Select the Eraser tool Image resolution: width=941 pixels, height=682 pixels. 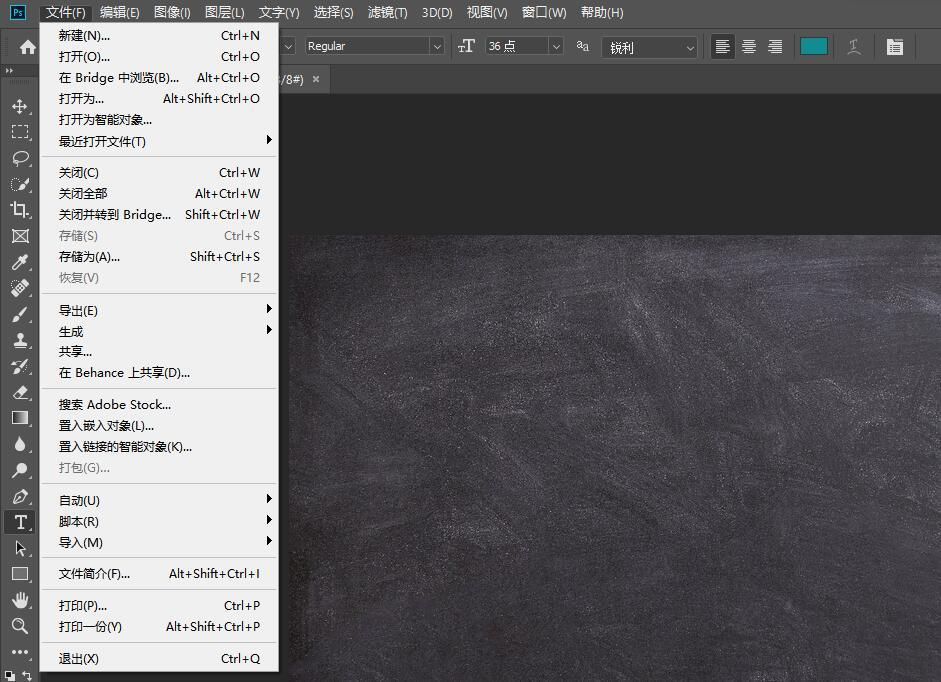point(20,392)
